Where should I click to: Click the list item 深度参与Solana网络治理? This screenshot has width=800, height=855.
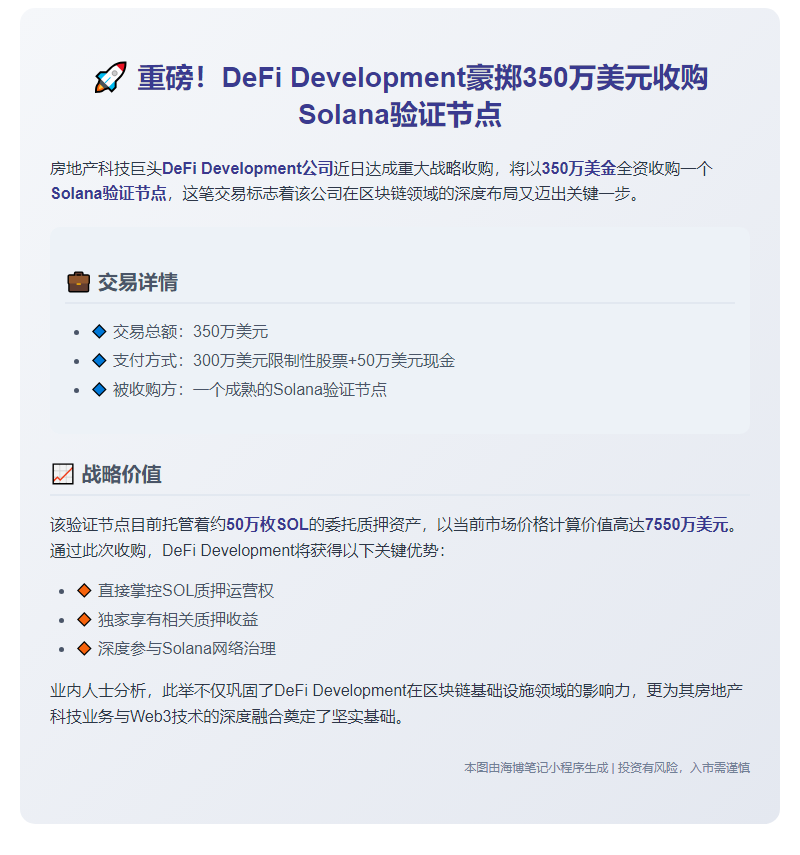coord(187,648)
